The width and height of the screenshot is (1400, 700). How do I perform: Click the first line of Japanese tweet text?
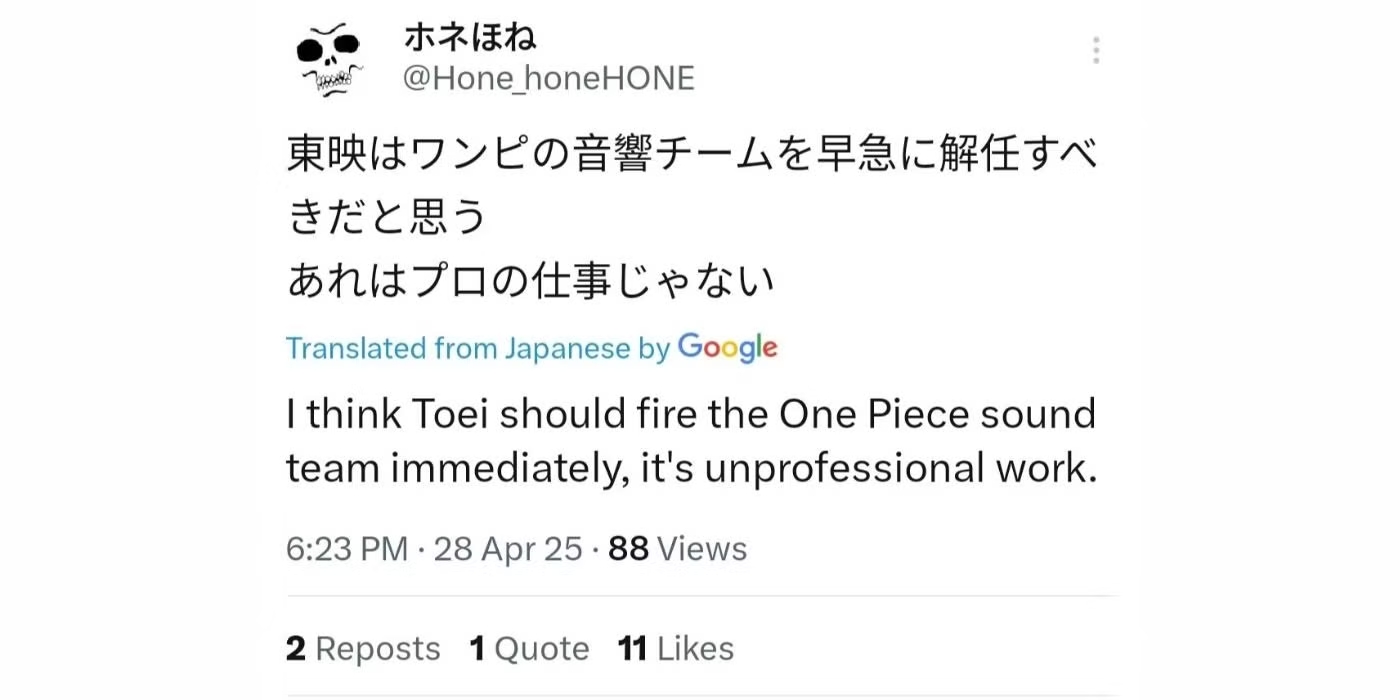point(692,156)
